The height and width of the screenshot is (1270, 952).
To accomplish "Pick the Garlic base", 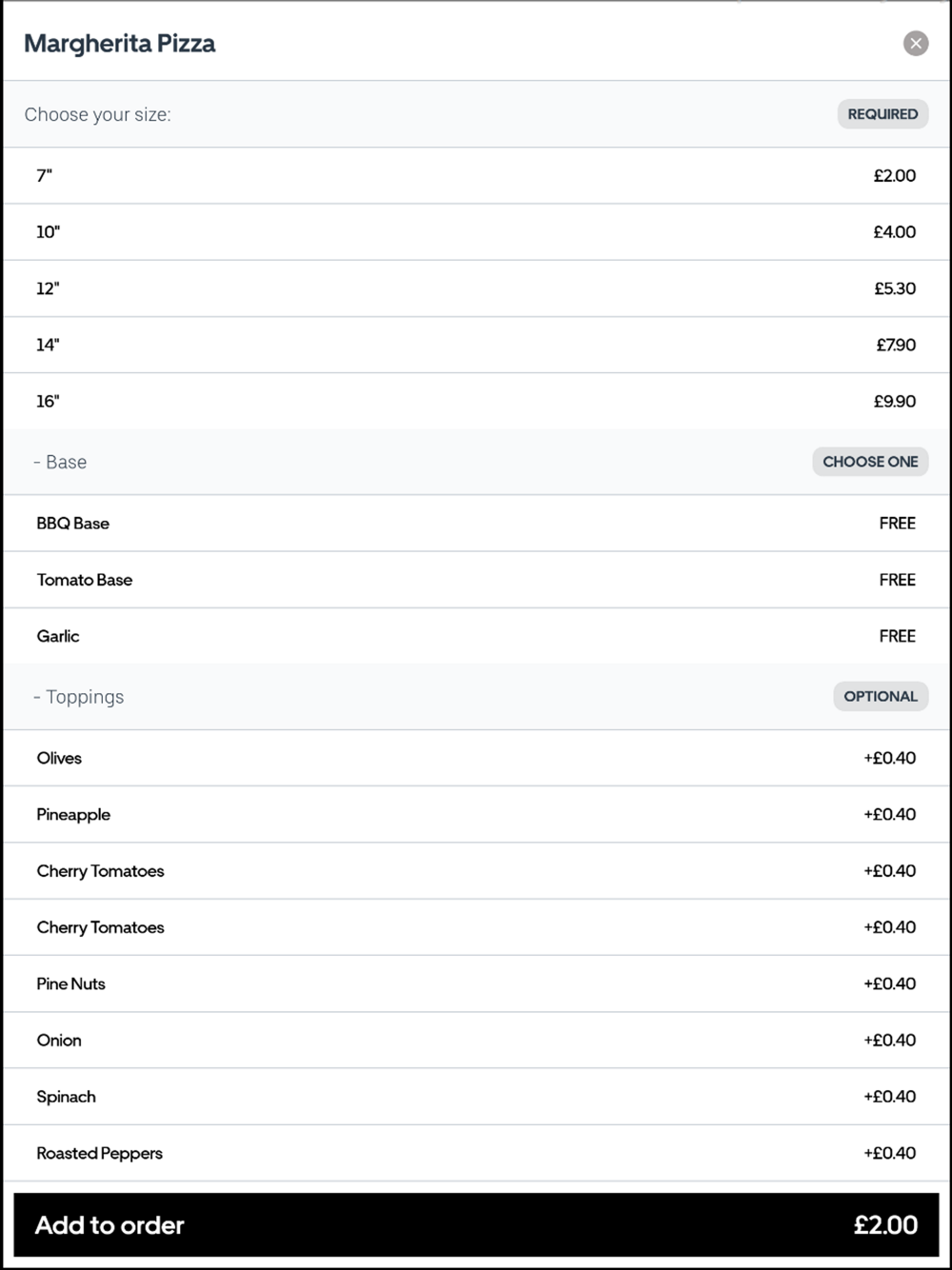I will pos(476,636).
